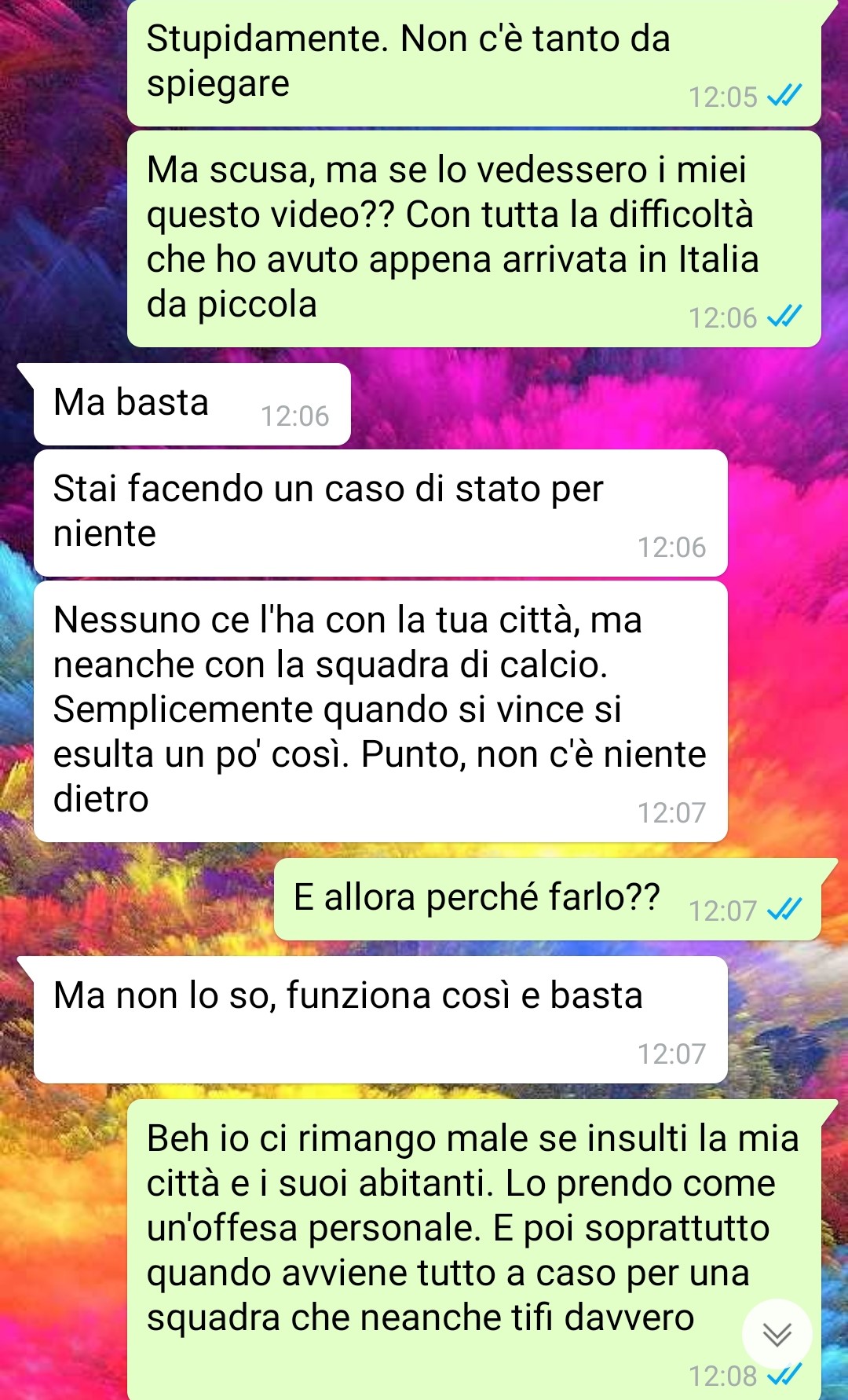The height and width of the screenshot is (1400, 848).
Task: Click blue double-check on the 12:06 sent message
Action: pos(784,317)
